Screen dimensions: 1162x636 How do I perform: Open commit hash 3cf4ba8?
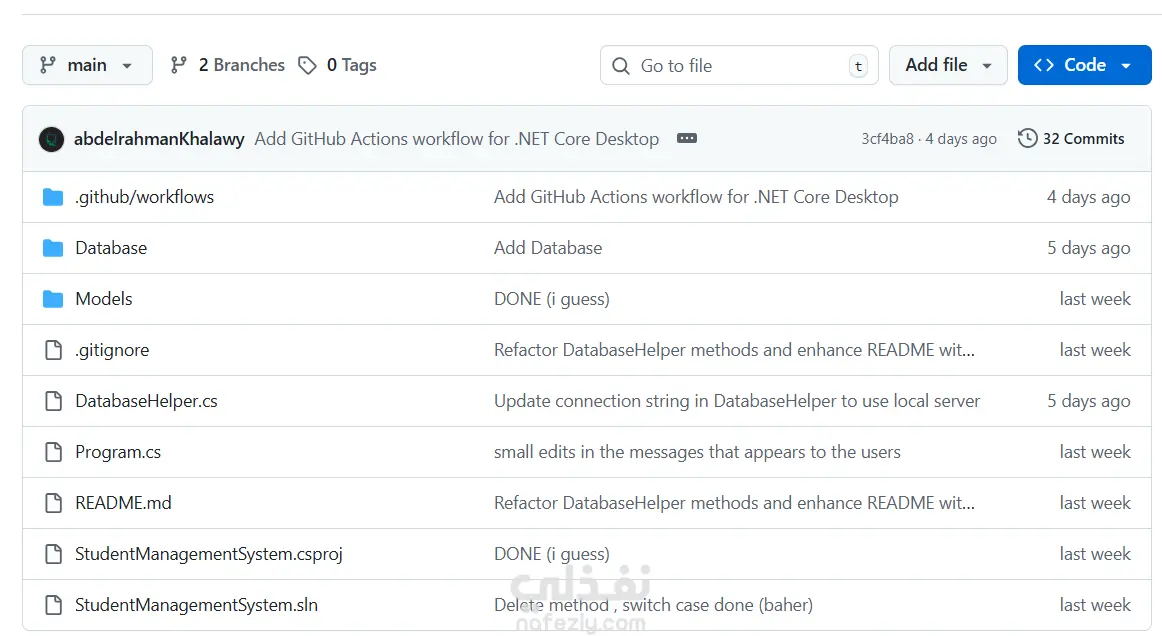click(x=887, y=139)
